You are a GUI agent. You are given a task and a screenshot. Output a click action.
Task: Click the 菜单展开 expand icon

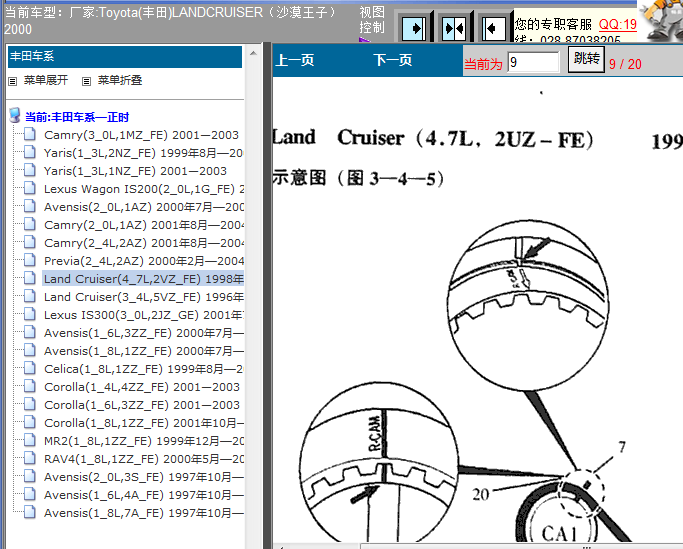click(13, 81)
